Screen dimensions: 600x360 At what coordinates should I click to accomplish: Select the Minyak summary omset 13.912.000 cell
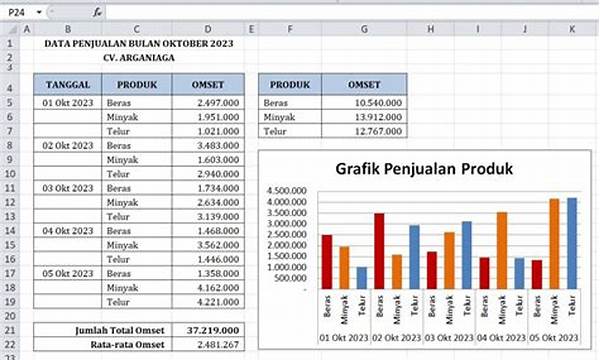364,117
